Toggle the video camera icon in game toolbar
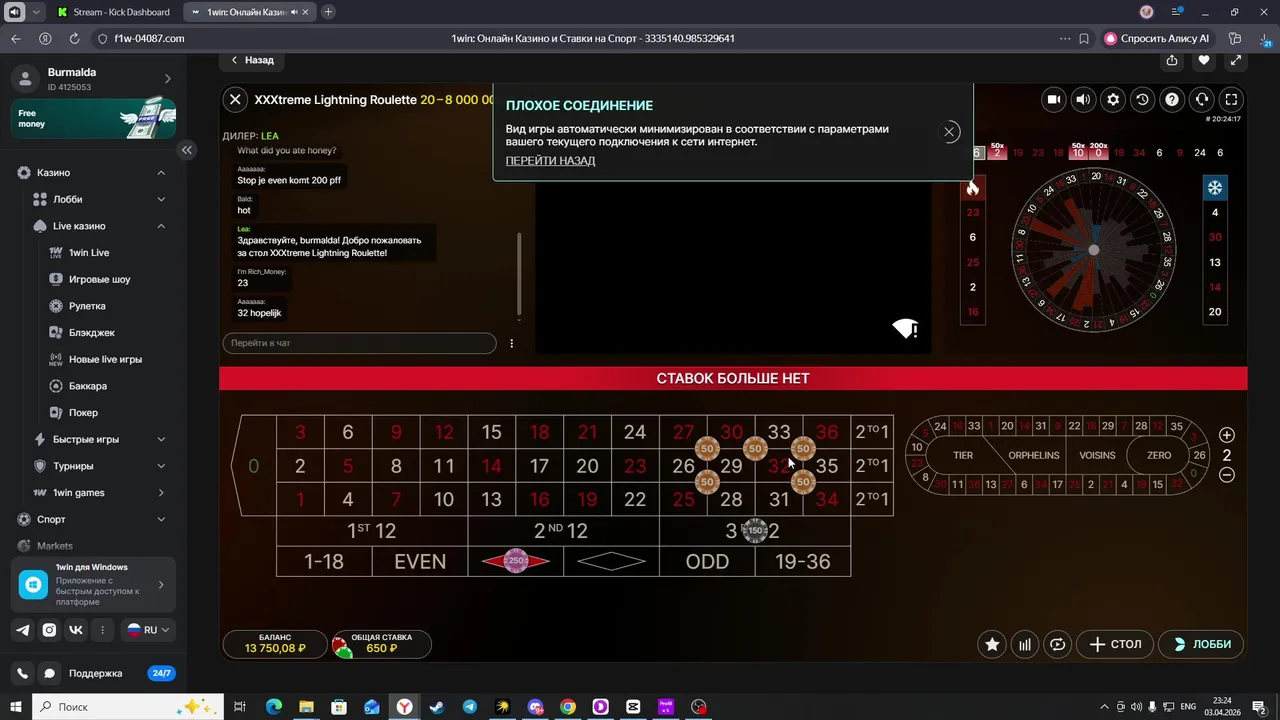Viewport: 1280px width, 720px height. pyautogui.click(x=1053, y=99)
